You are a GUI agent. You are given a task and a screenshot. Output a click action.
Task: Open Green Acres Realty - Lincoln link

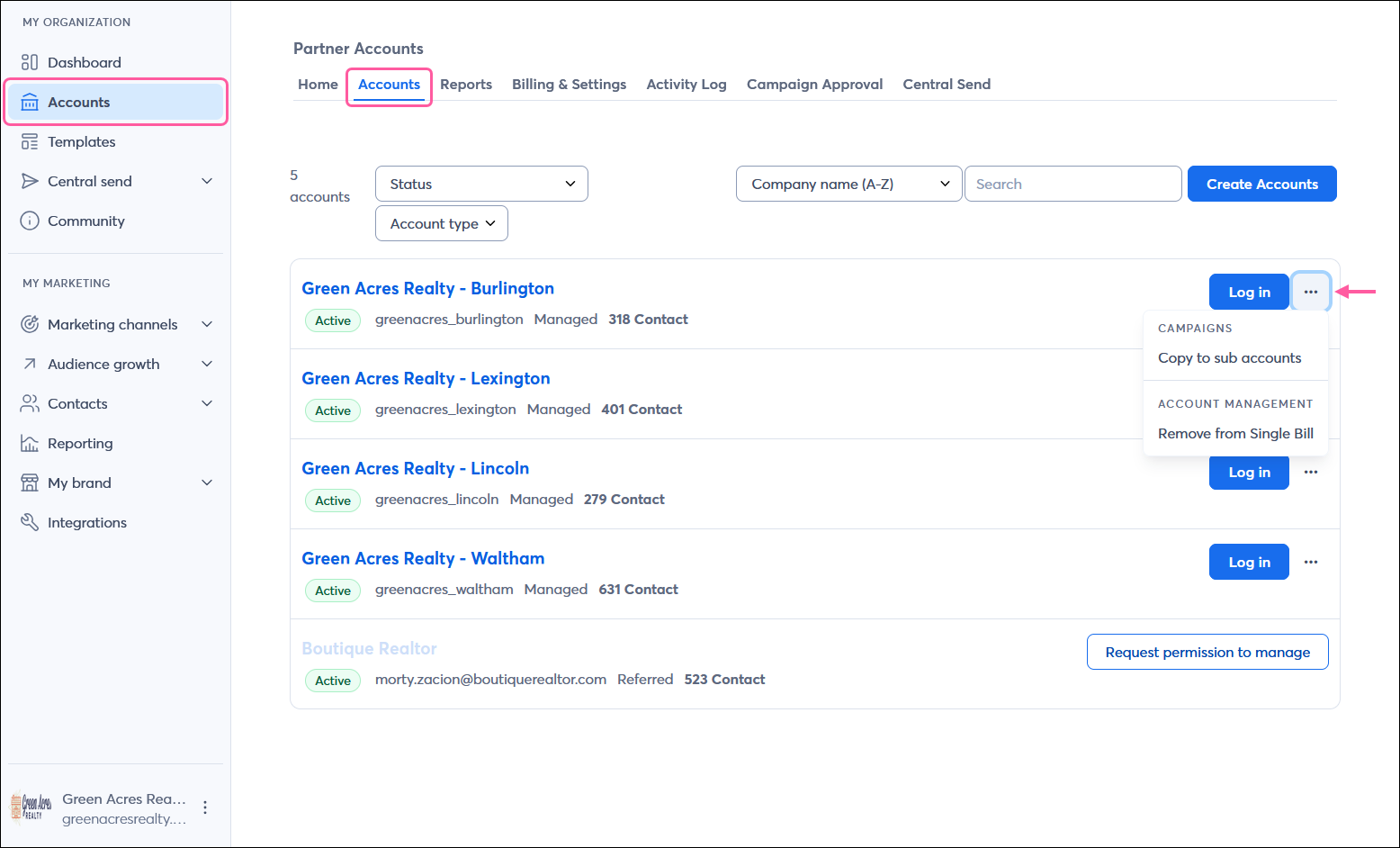pos(416,468)
